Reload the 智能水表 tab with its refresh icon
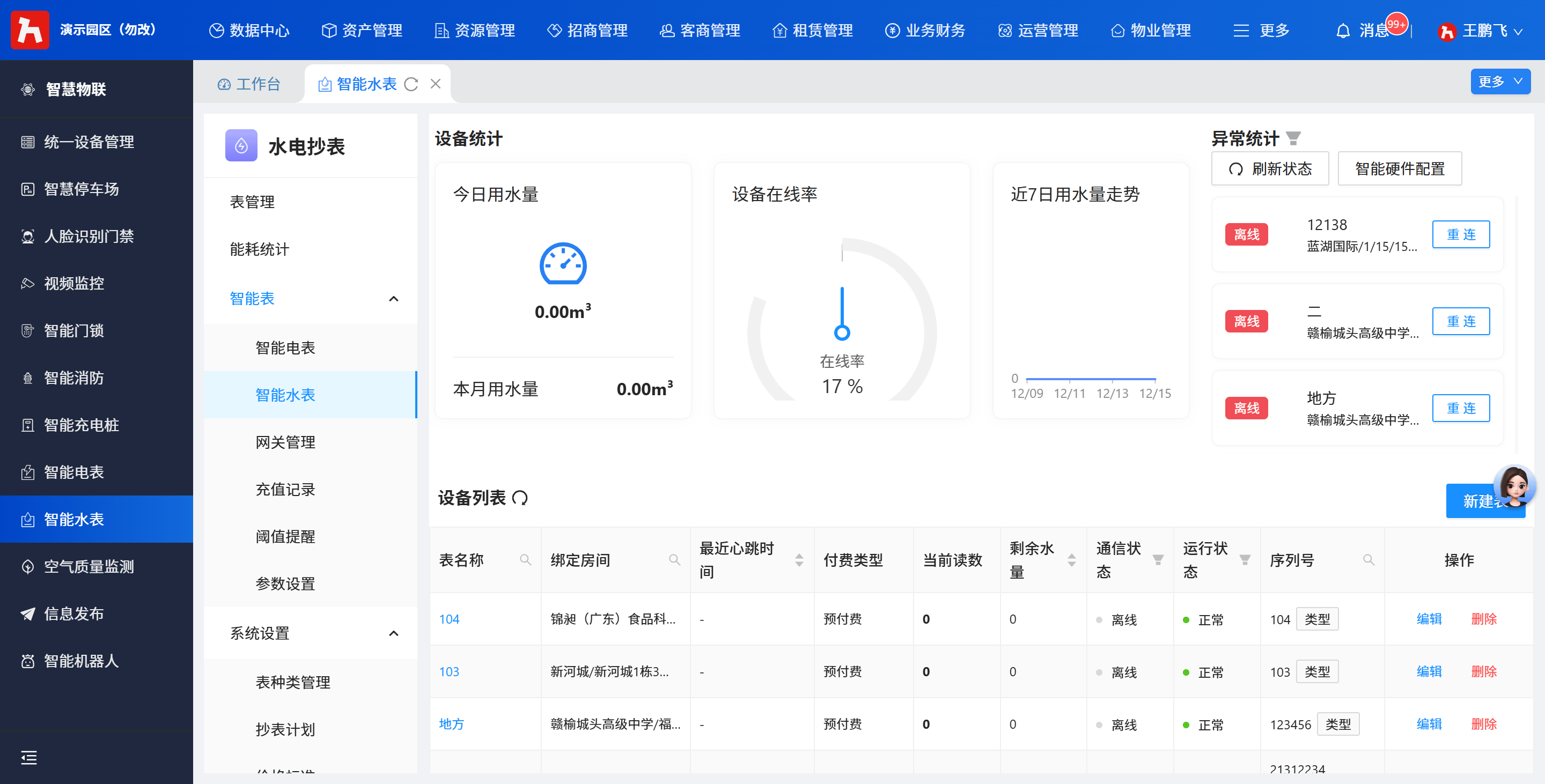1545x784 pixels. pos(411,85)
